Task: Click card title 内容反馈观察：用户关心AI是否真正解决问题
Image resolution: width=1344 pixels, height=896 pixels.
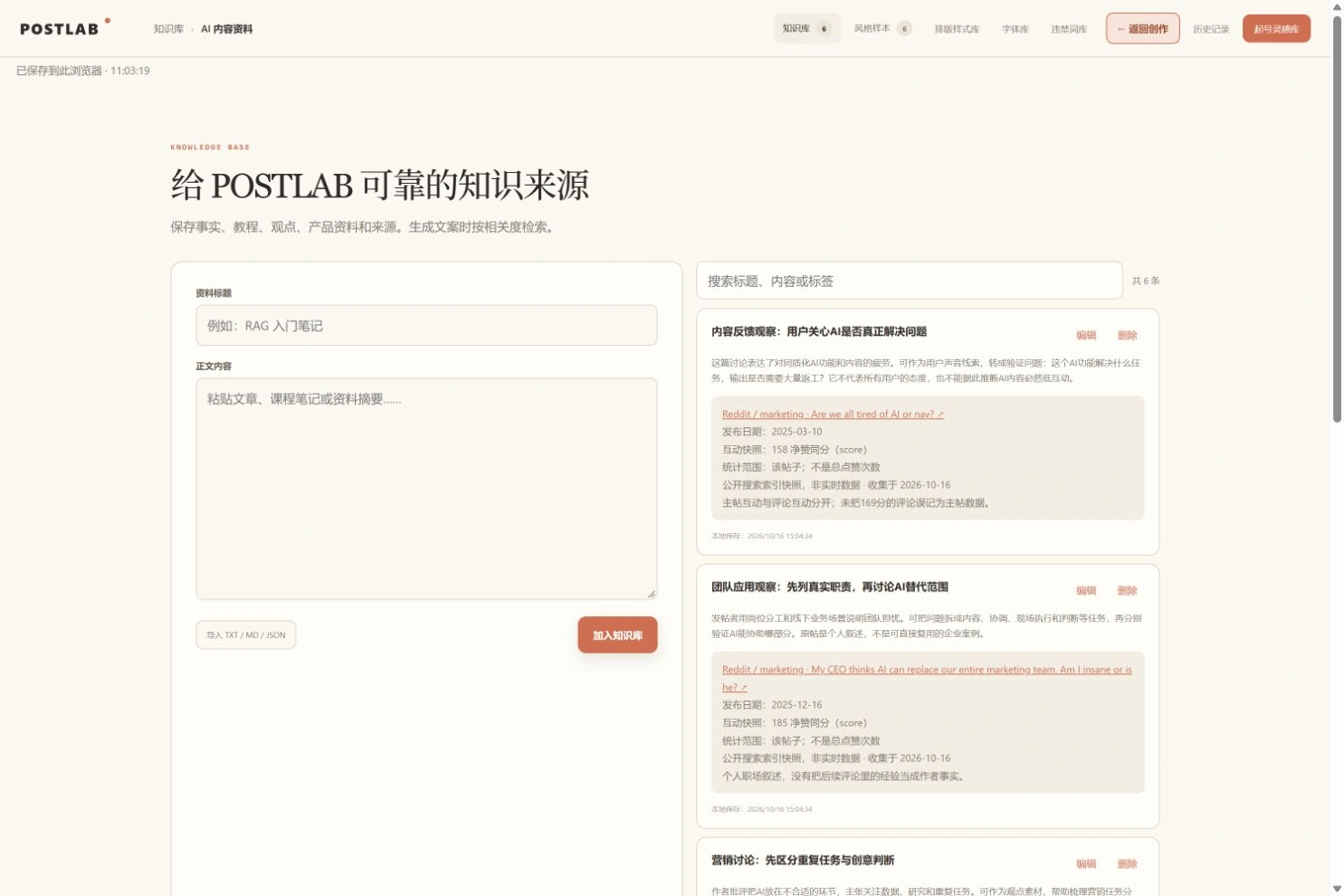Action: (x=819, y=331)
